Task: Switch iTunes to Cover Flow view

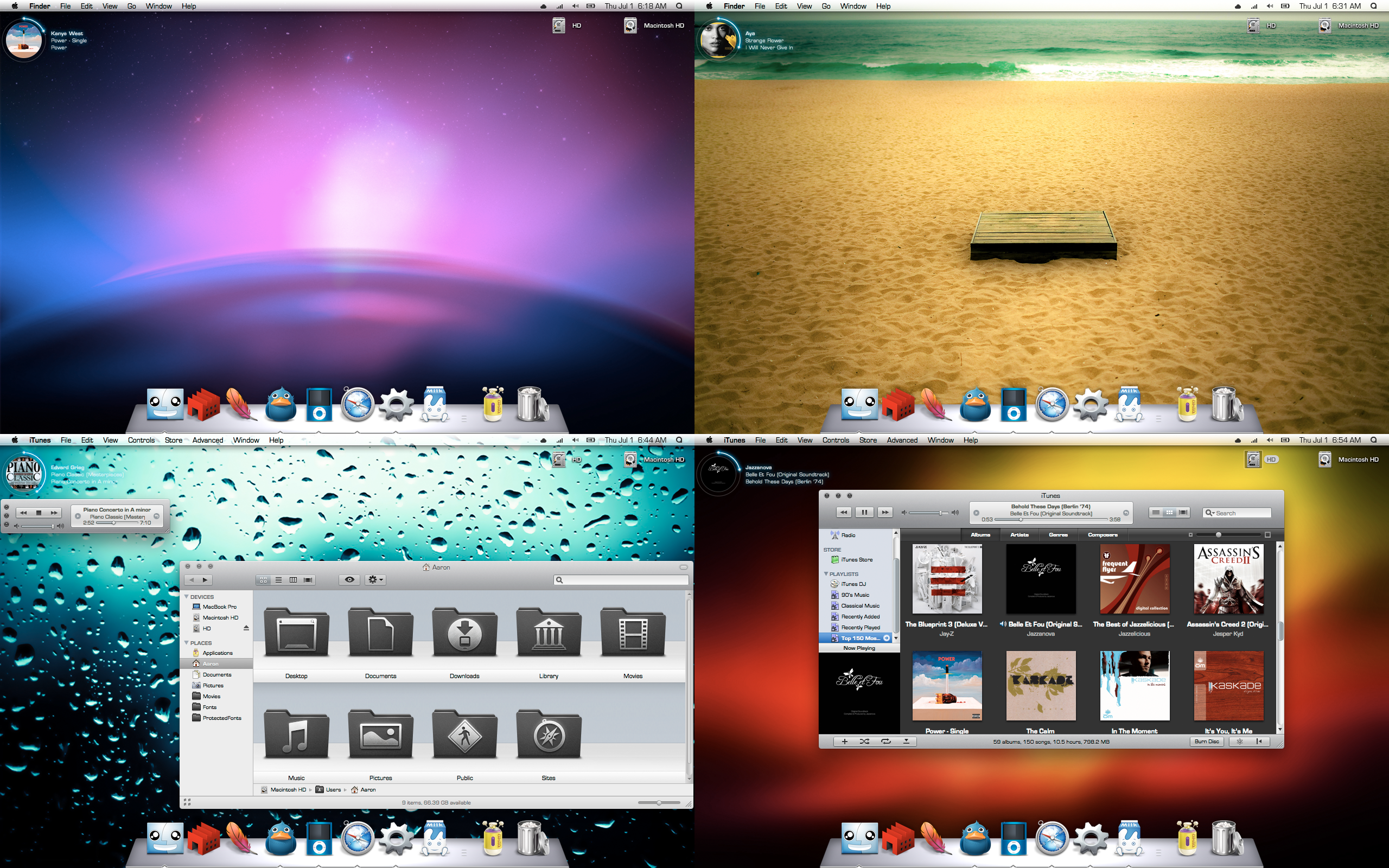Action: click(1183, 512)
